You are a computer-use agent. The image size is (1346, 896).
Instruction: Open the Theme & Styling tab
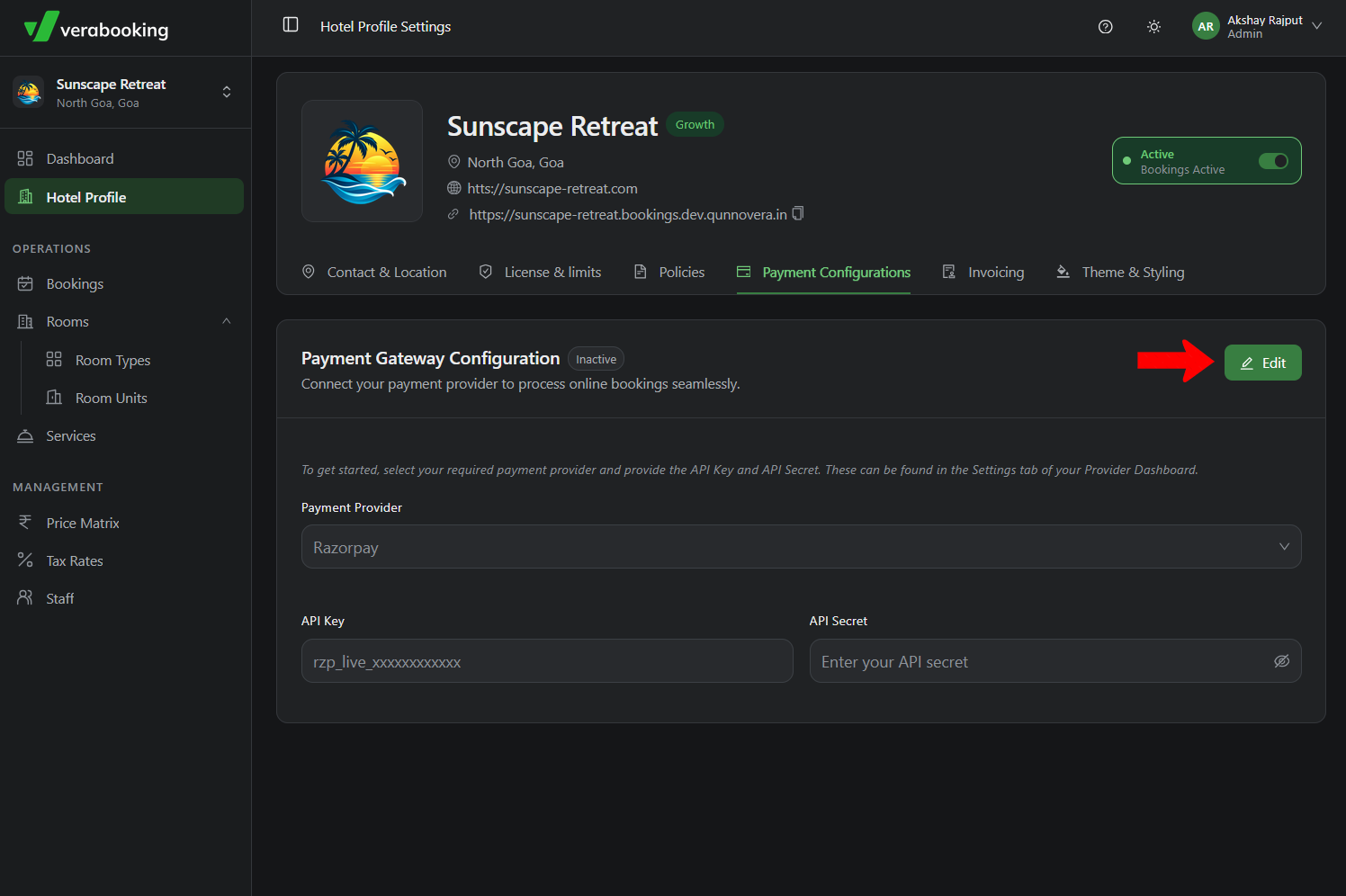[1120, 273]
